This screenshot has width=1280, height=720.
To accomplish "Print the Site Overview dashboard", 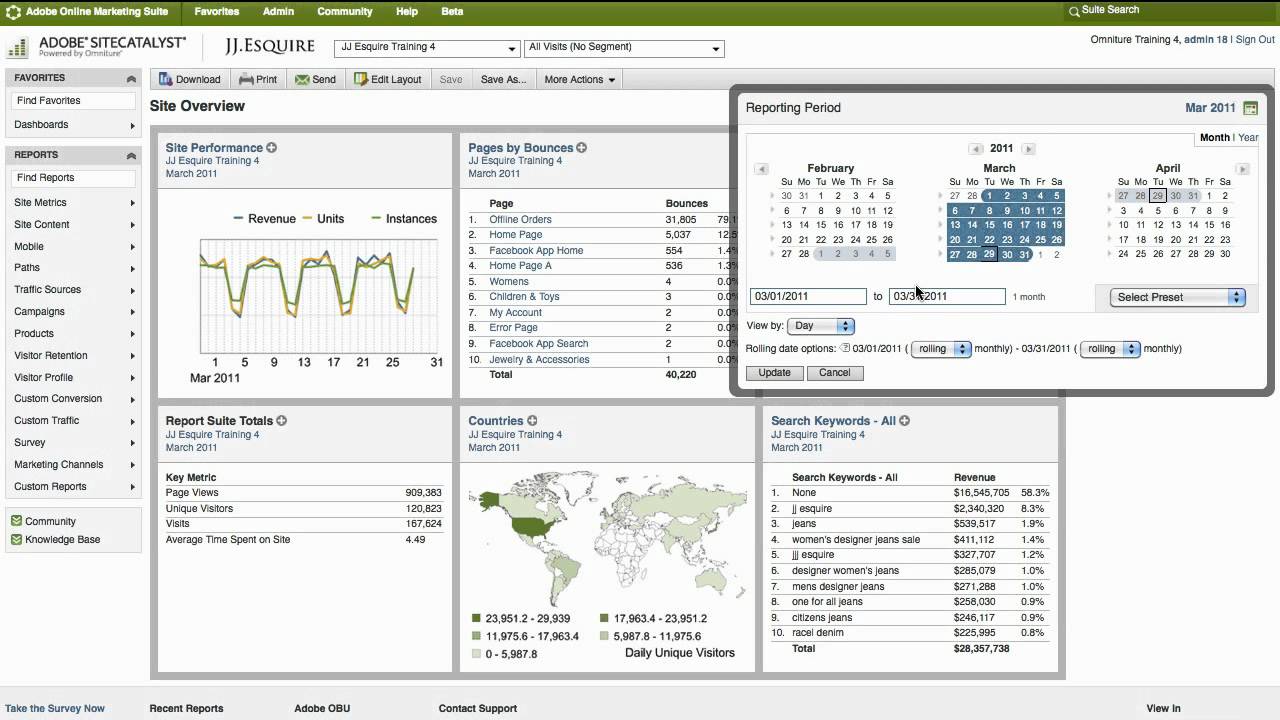I will tap(258, 79).
